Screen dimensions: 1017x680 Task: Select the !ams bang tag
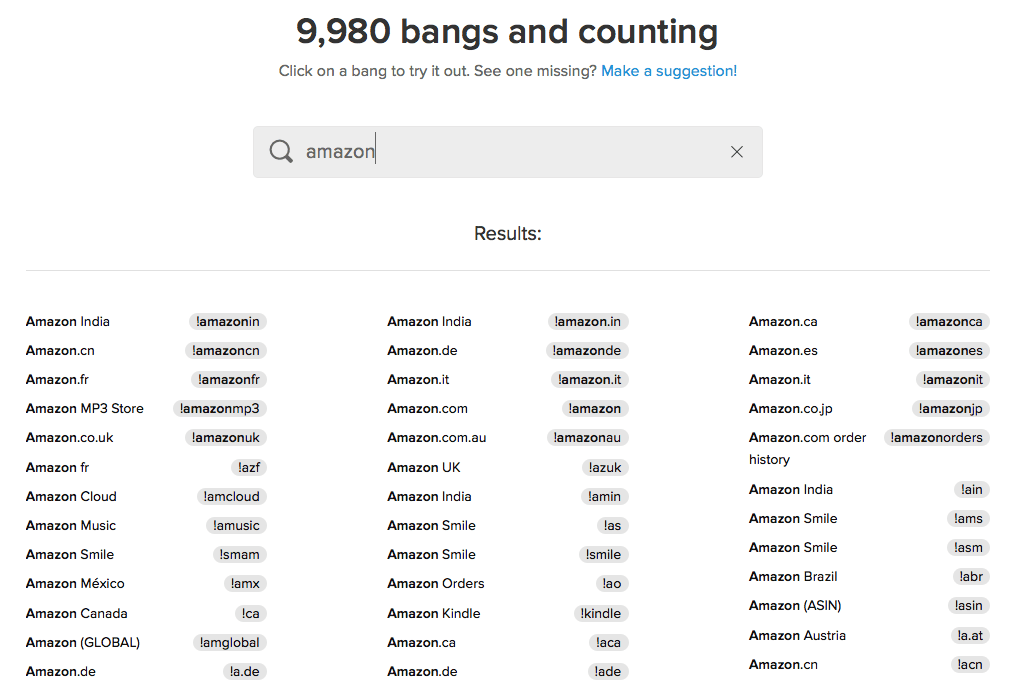coord(968,518)
